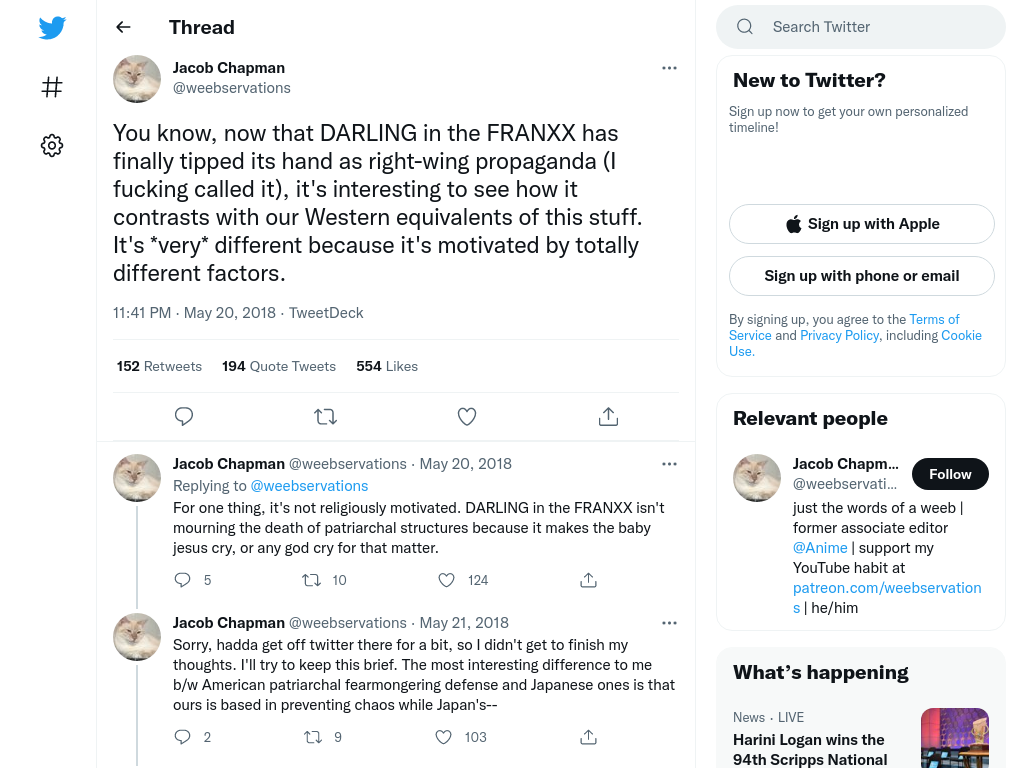The width and height of the screenshot is (1024, 768).
Task: View the 152 Retweets list
Action: pos(159,366)
